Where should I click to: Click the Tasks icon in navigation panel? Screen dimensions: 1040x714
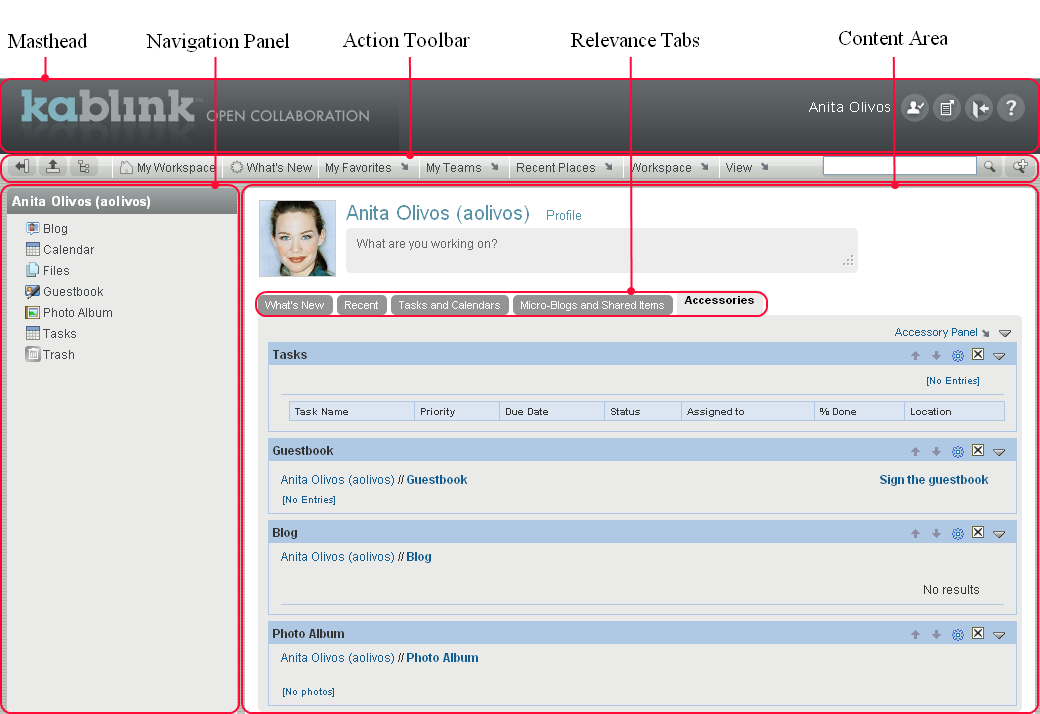[x=32, y=333]
